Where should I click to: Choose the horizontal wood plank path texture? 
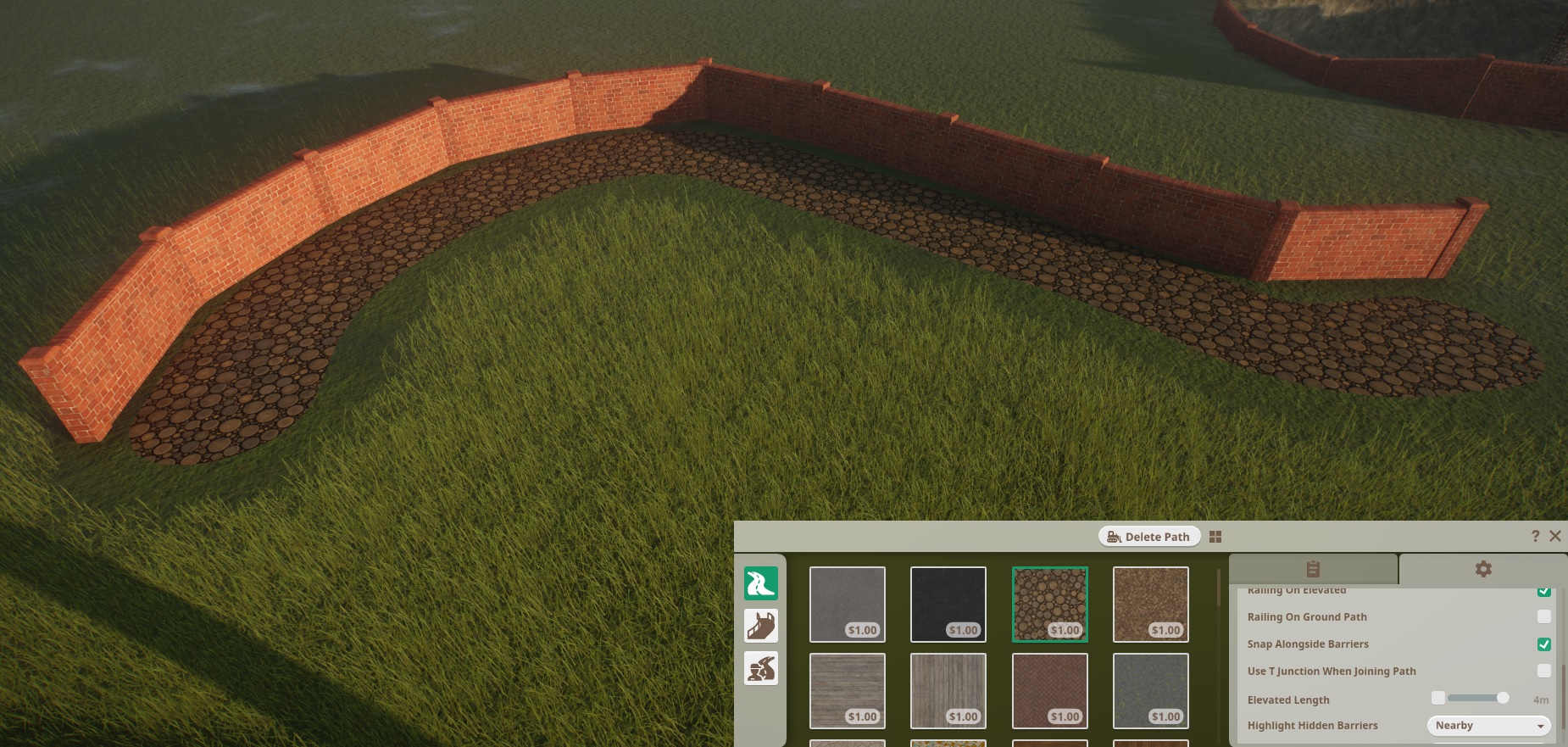pos(848,691)
